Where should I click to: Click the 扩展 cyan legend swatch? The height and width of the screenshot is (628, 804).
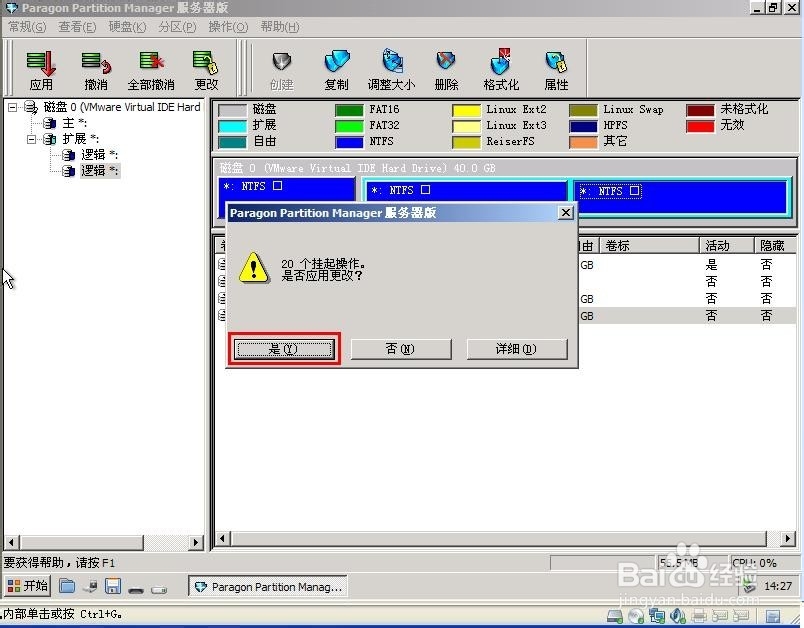pyautogui.click(x=232, y=126)
